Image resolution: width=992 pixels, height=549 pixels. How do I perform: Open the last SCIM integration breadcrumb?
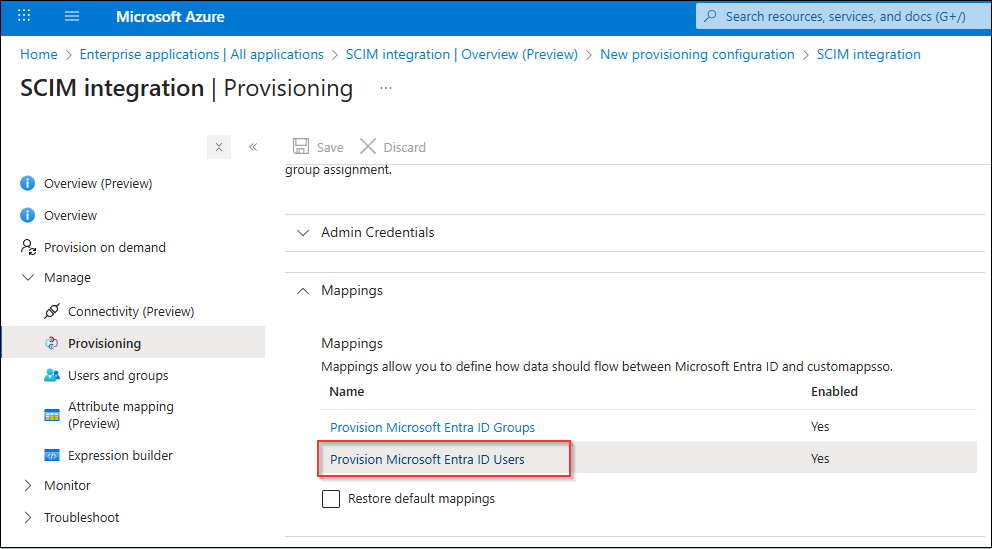(x=869, y=54)
